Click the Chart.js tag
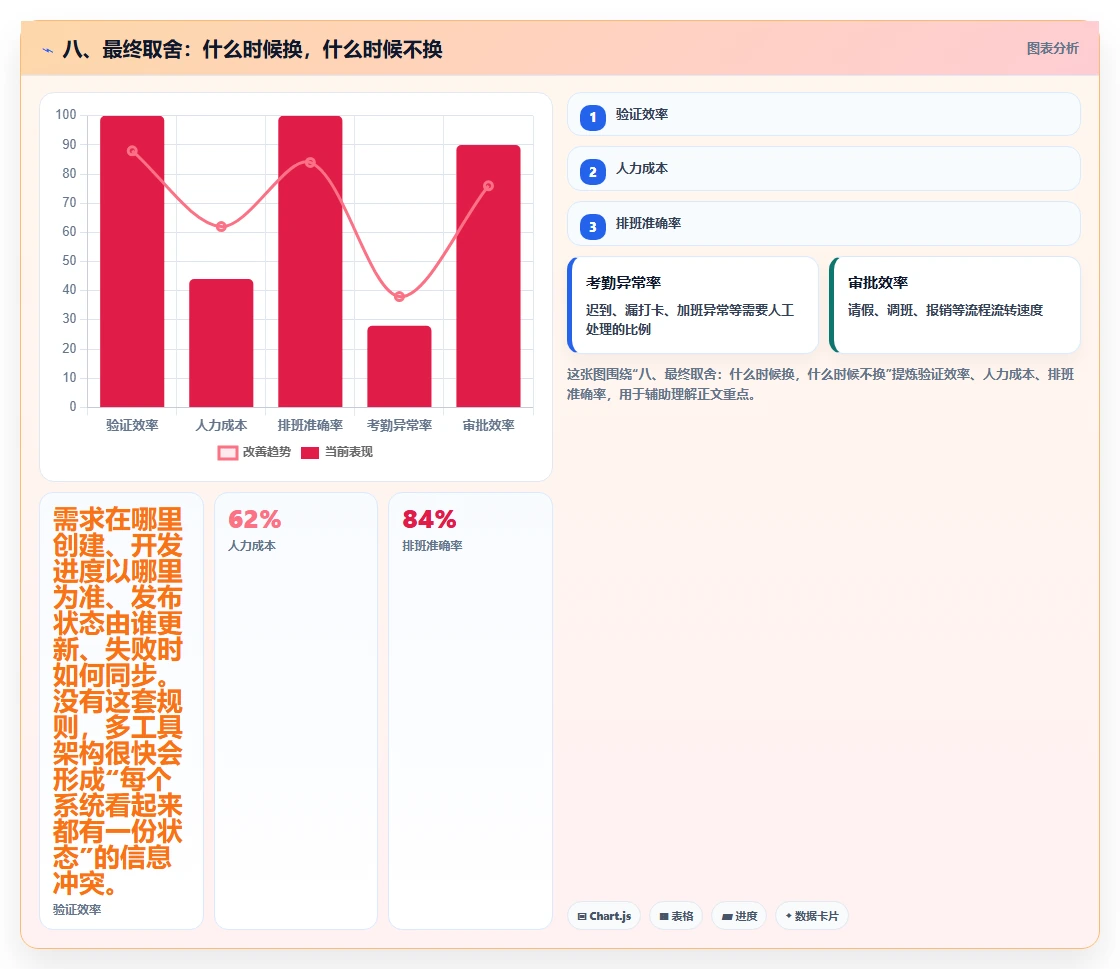This screenshot has height=969, width=1120. click(604, 916)
